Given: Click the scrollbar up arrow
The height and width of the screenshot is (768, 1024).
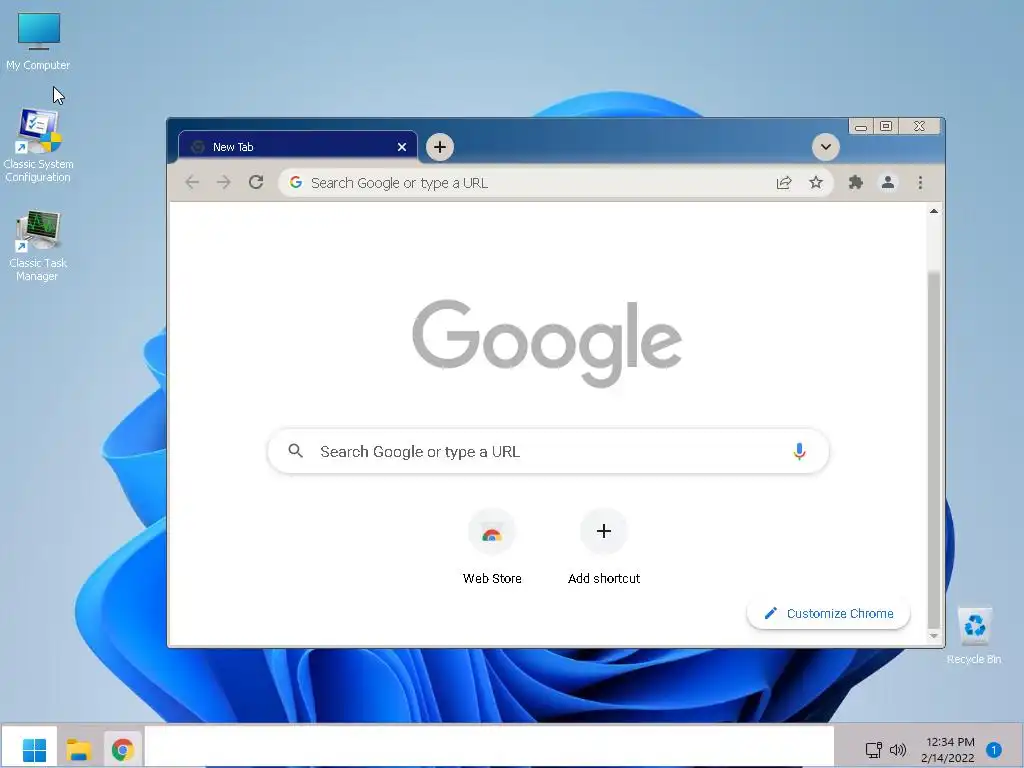Looking at the screenshot, I should coord(934,211).
